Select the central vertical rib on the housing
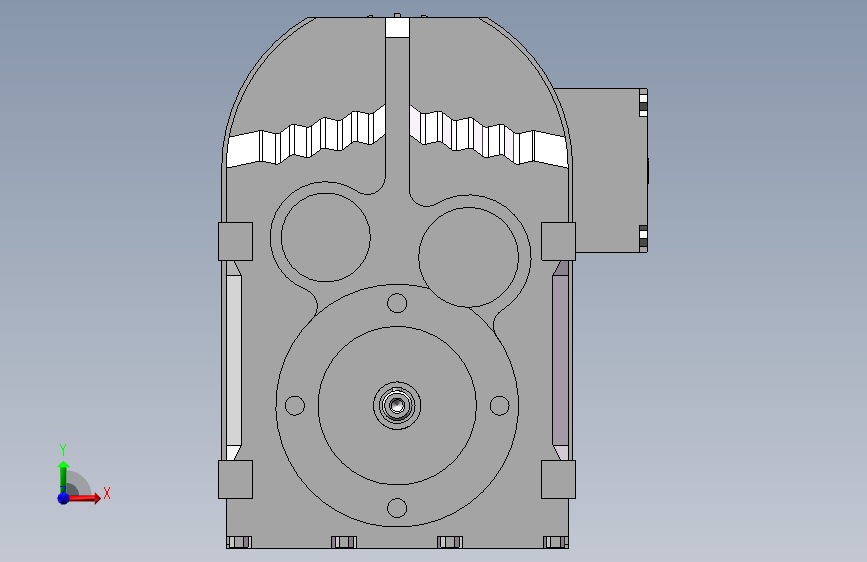Viewport: 867px width, 562px height. tap(398, 115)
